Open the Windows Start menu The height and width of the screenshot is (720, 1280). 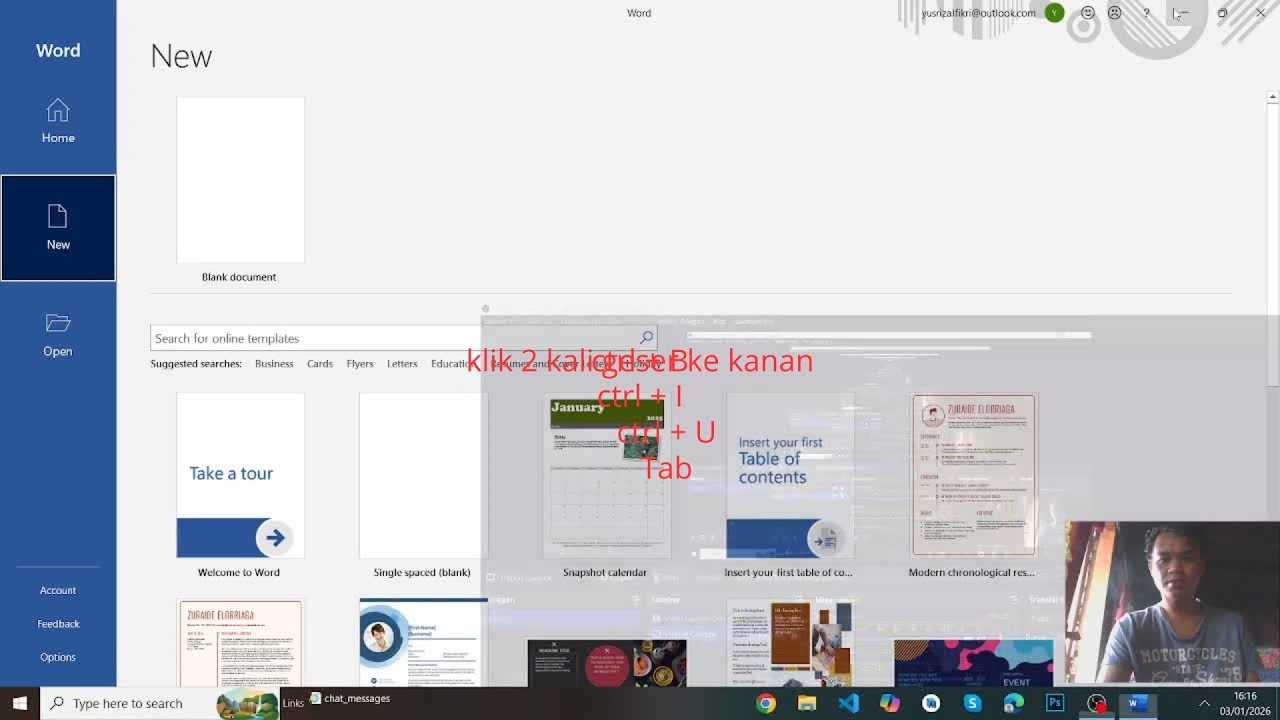20,703
